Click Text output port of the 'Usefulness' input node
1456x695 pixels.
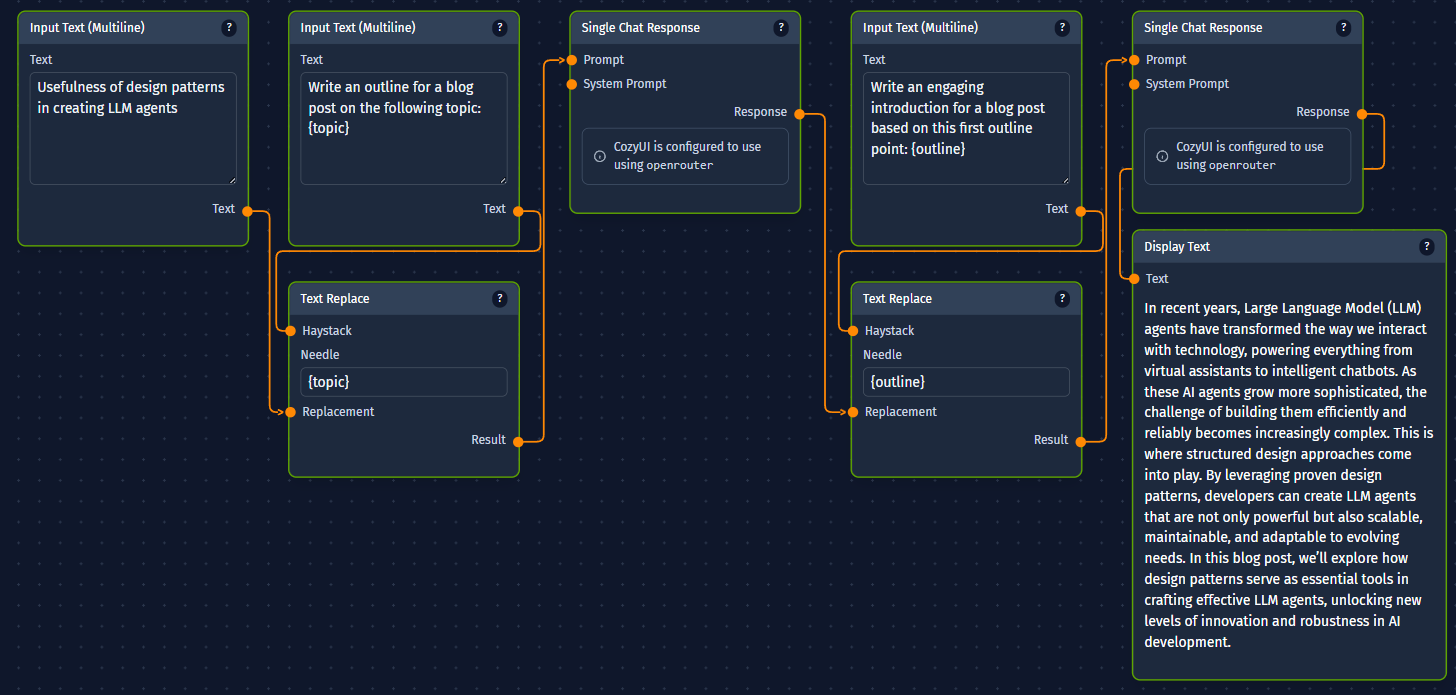coord(247,210)
